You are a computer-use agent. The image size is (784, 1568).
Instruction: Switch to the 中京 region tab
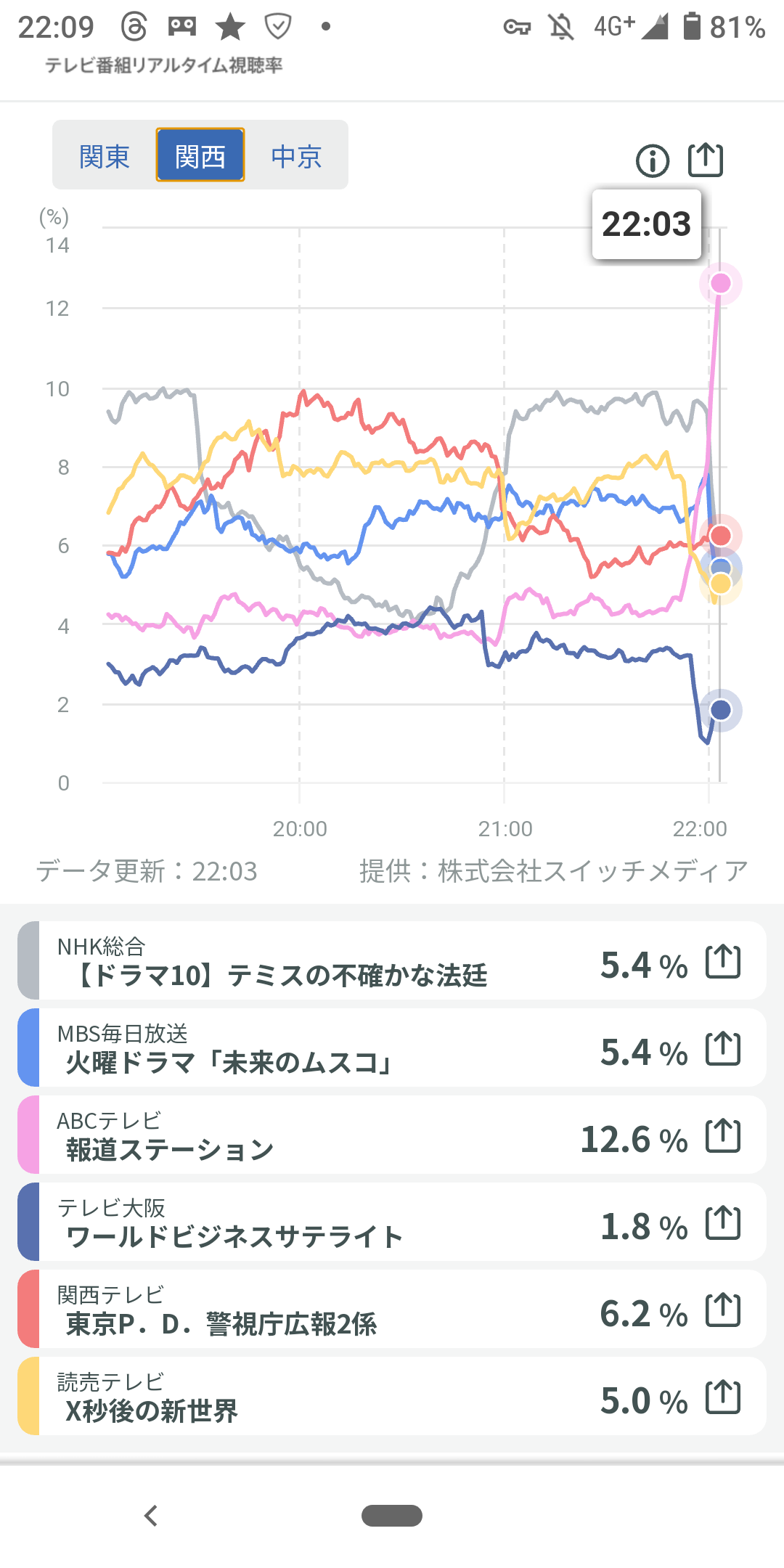coord(296,156)
